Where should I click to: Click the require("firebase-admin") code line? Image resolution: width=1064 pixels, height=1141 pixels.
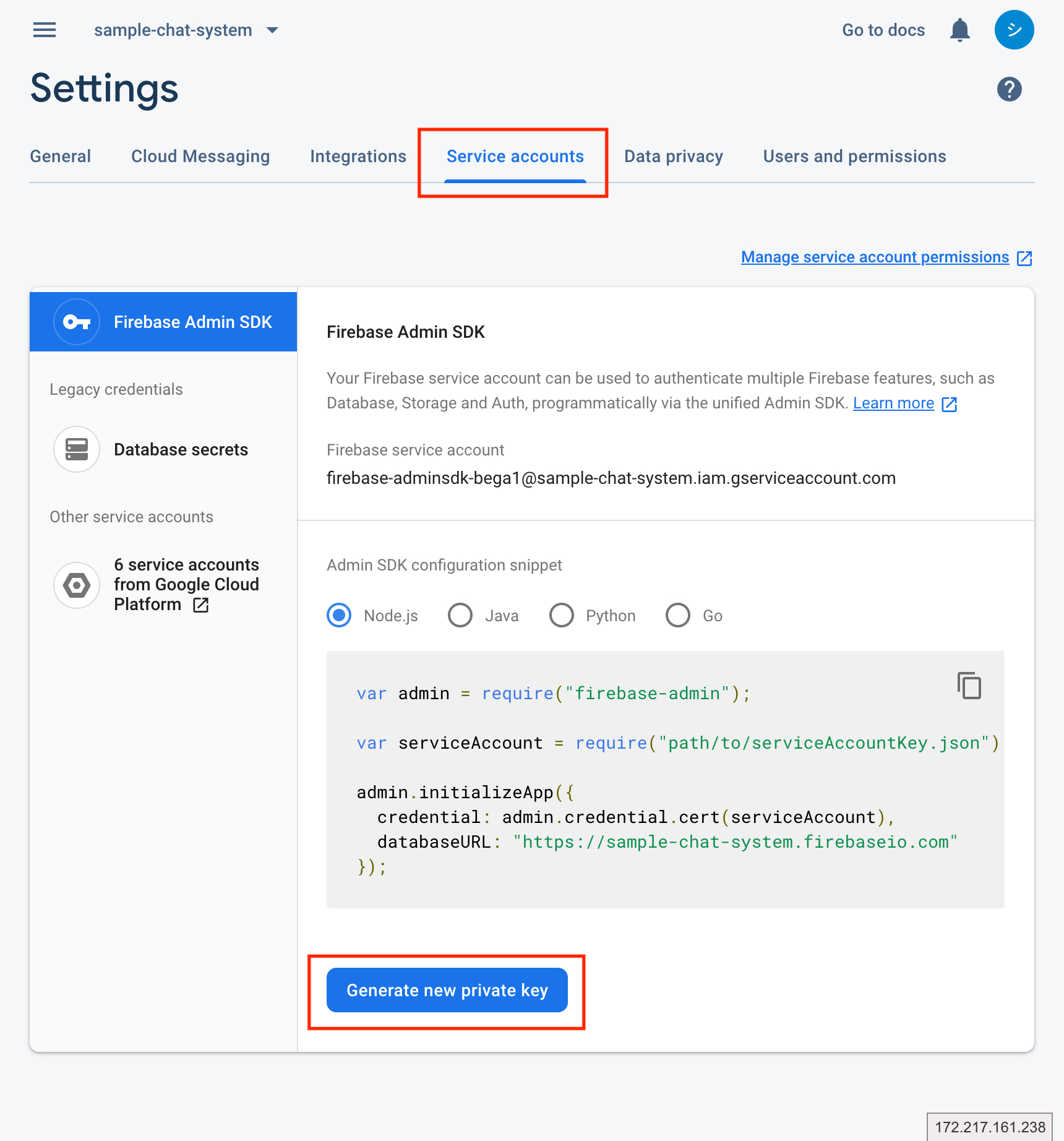pyautogui.click(x=554, y=694)
